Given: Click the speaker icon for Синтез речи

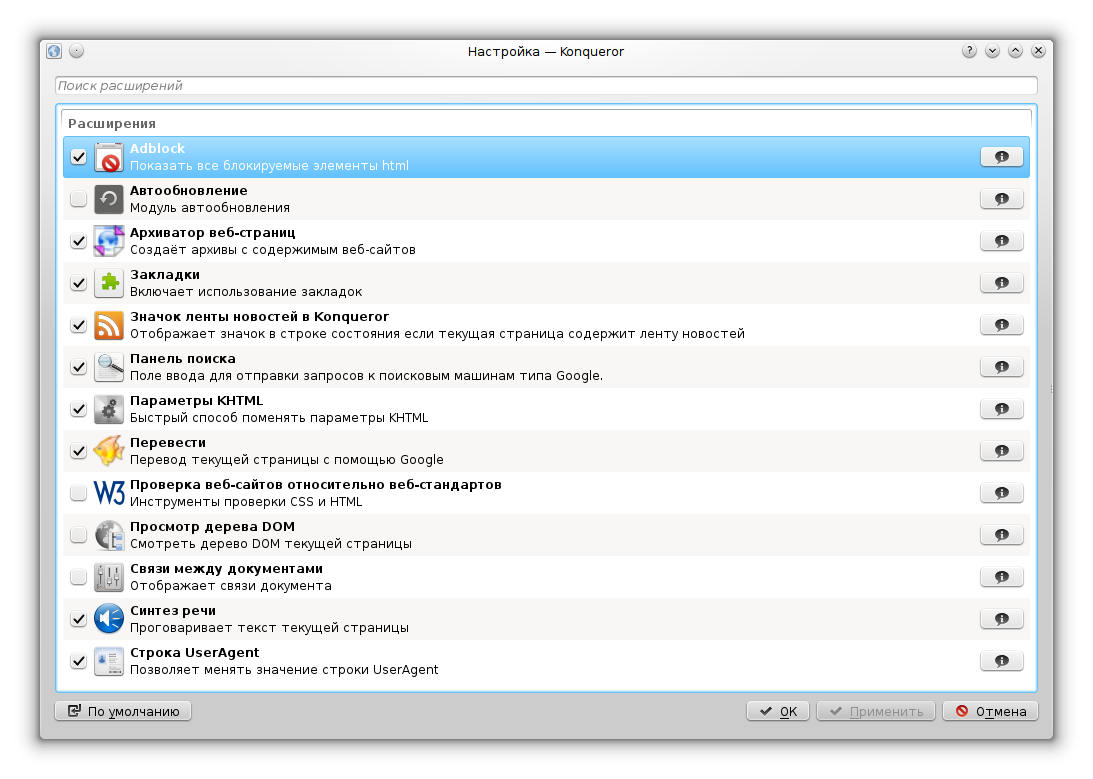Looking at the screenshot, I should (108, 618).
